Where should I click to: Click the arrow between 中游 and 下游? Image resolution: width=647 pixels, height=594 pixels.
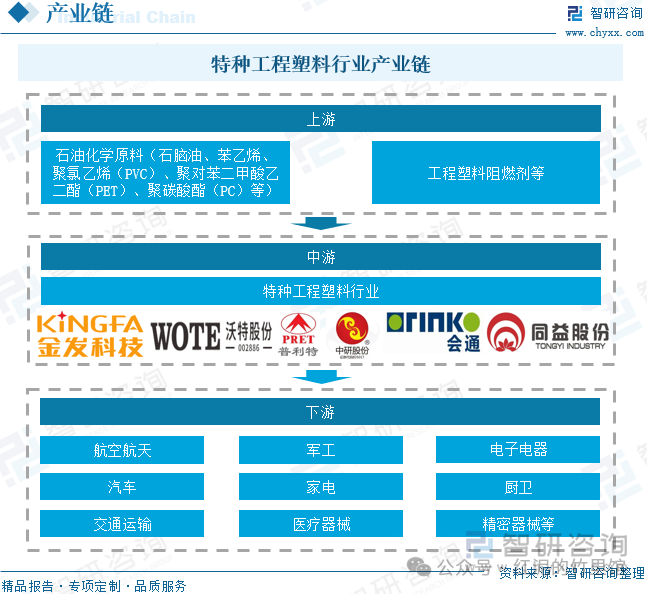pos(321,377)
